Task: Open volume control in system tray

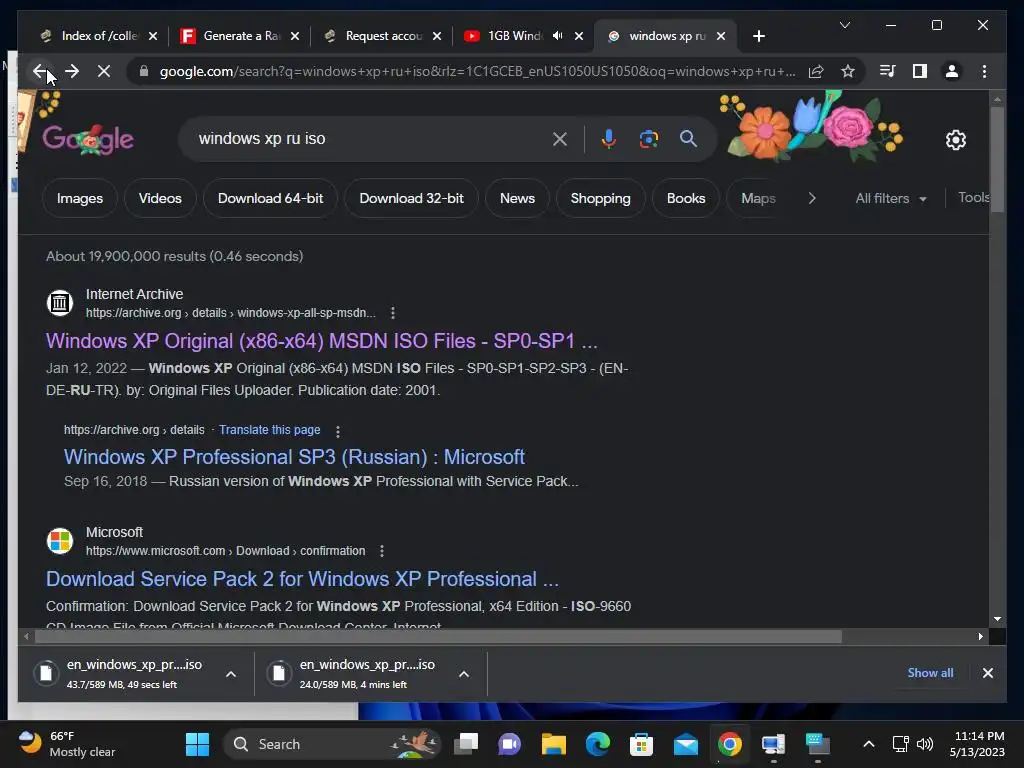Action: coord(925,744)
